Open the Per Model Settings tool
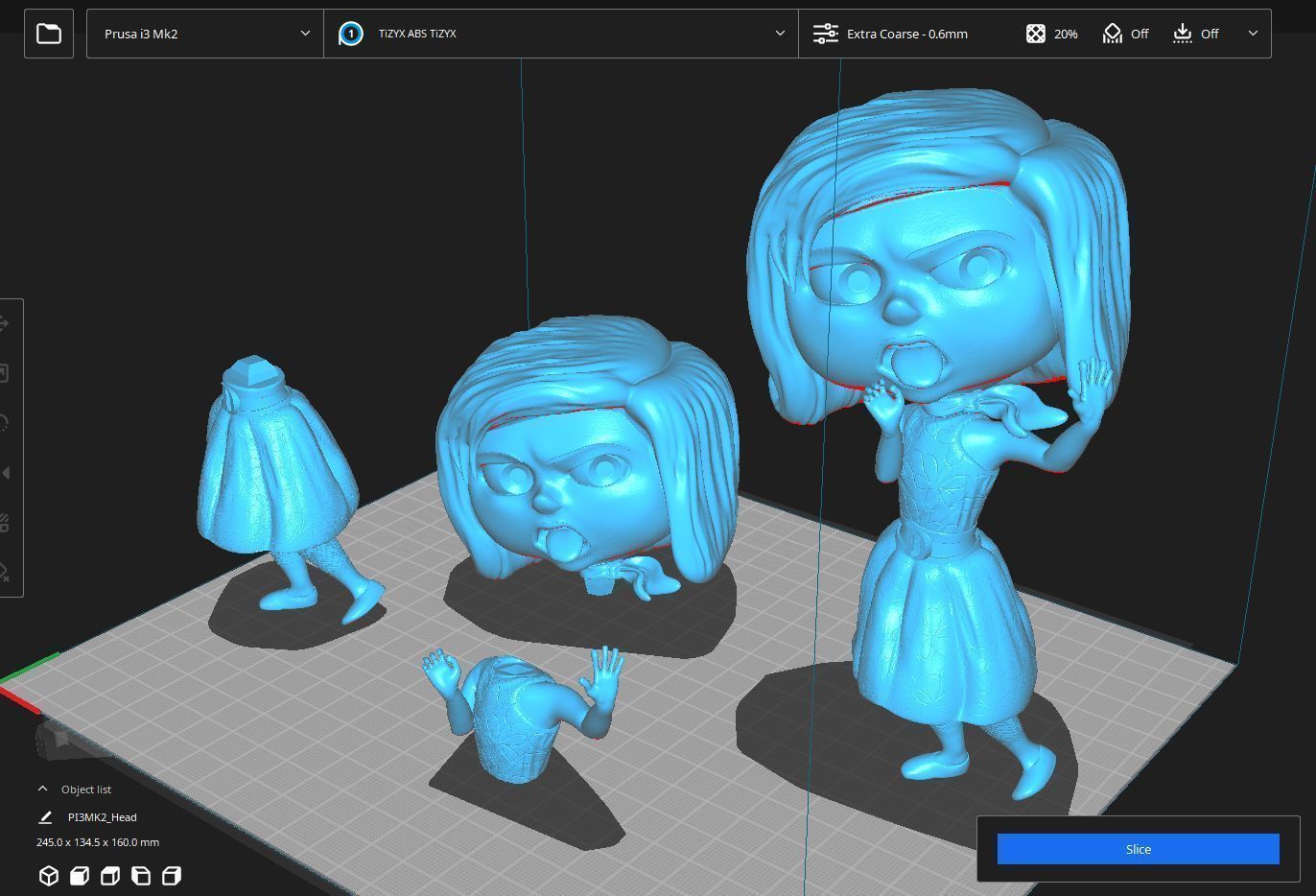The height and width of the screenshot is (896, 1316). (5, 523)
